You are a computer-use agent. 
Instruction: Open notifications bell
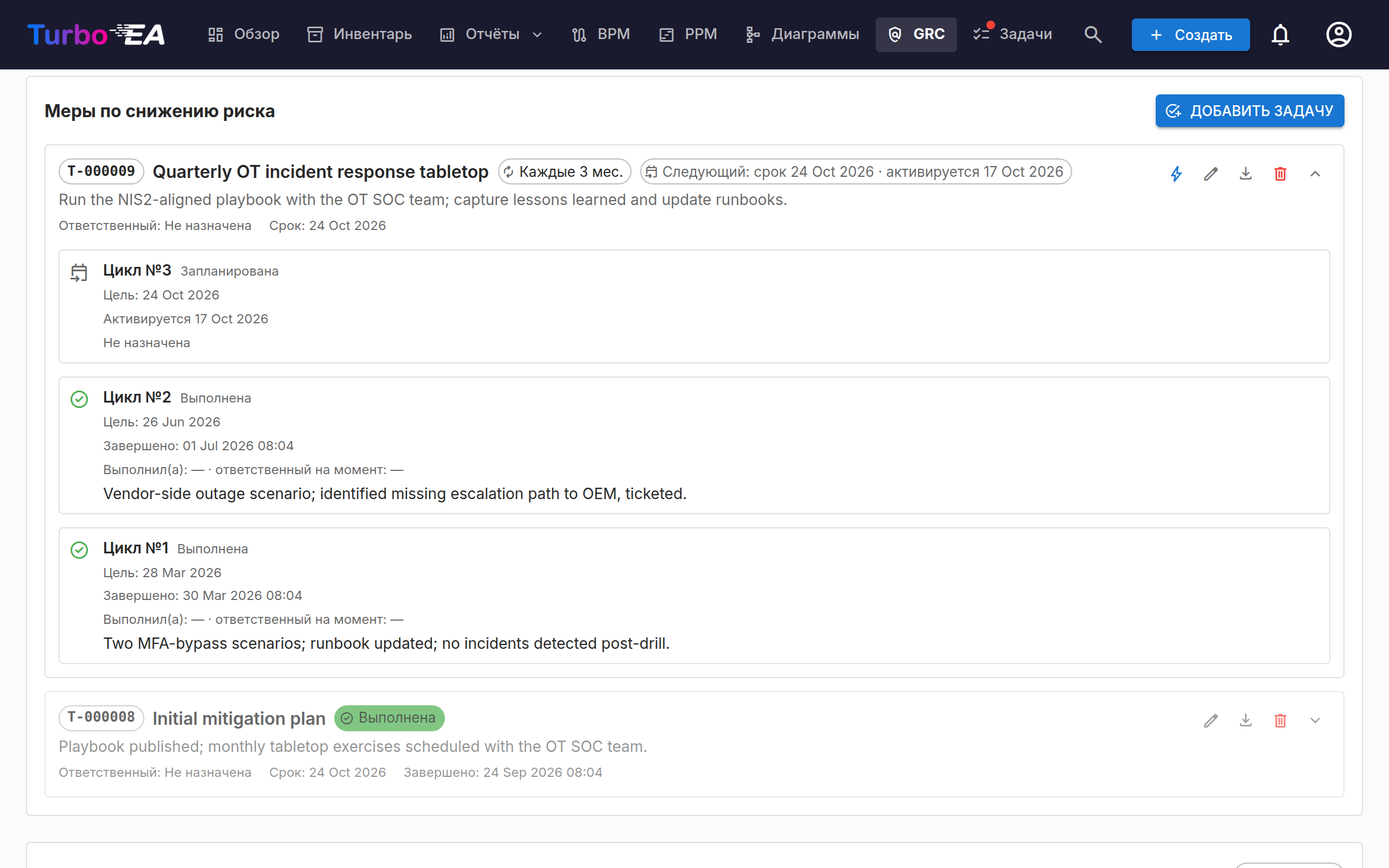[x=1280, y=34]
